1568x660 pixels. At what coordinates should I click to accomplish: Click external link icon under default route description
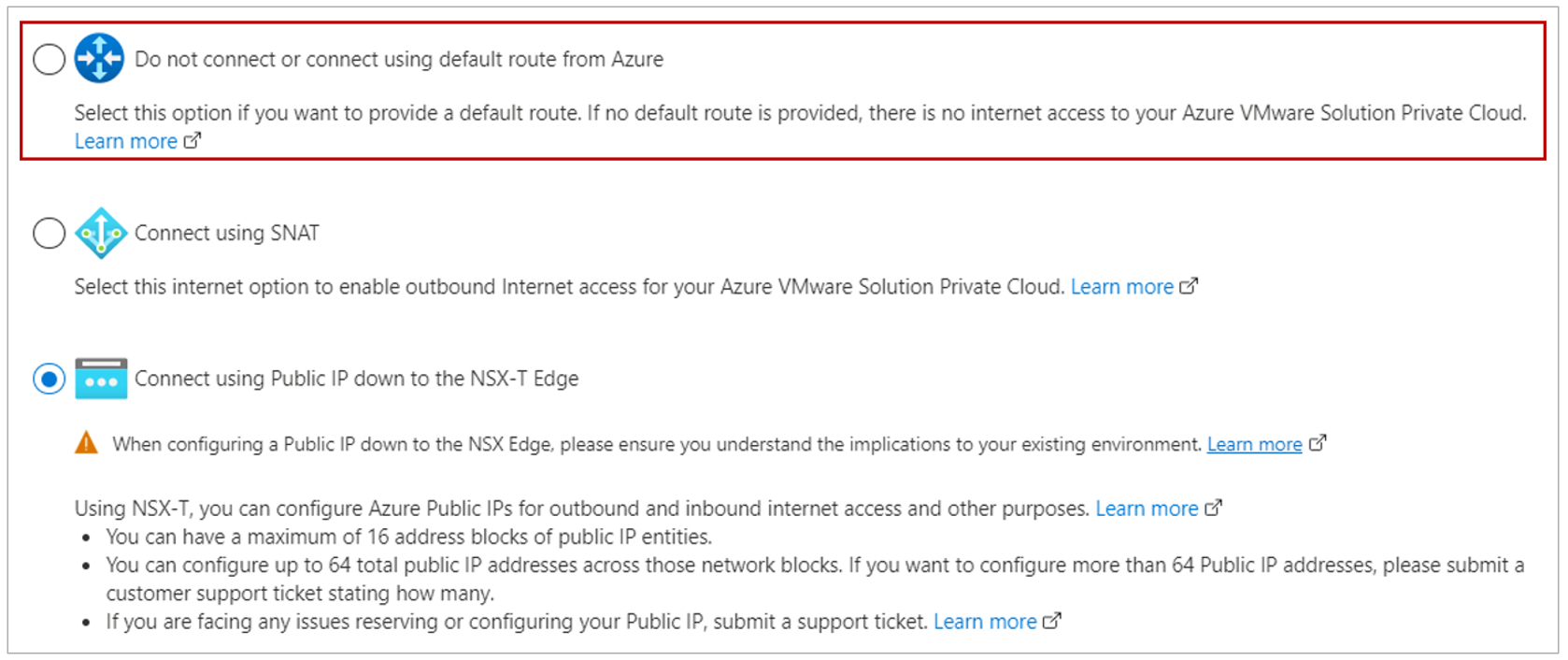coord(192,141)
